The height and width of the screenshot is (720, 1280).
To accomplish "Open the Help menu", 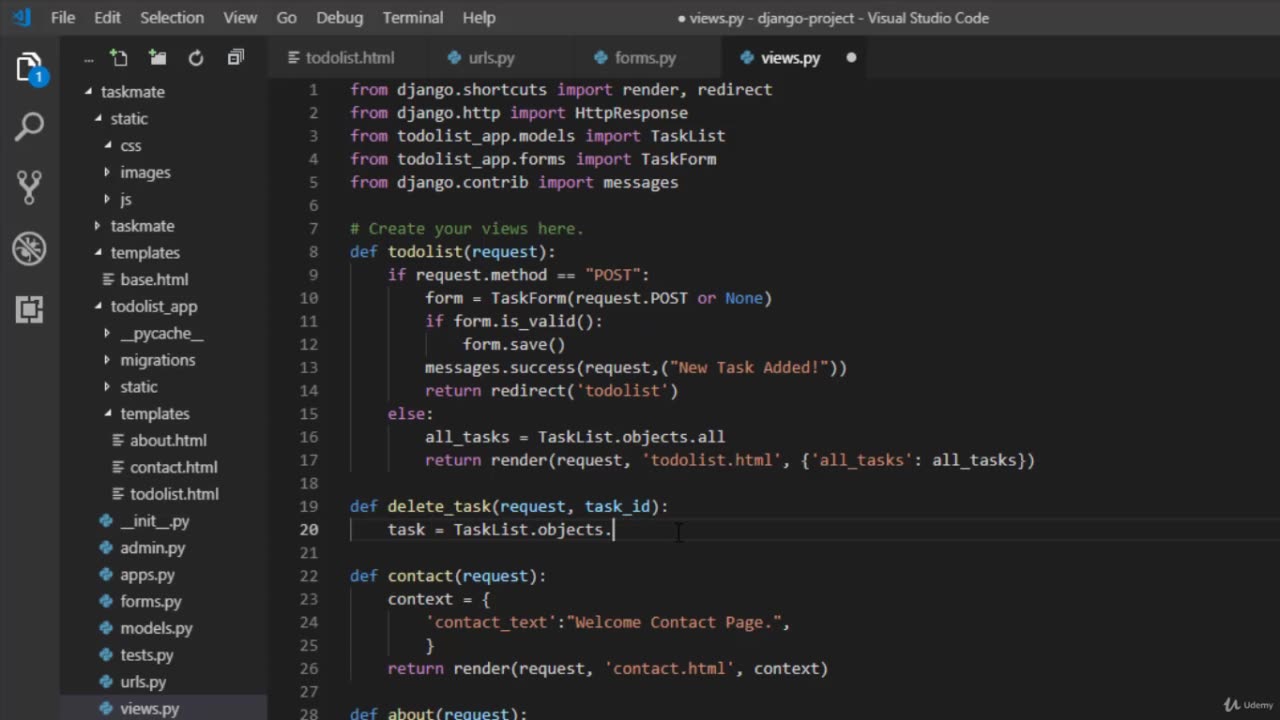I will (479, 18).
